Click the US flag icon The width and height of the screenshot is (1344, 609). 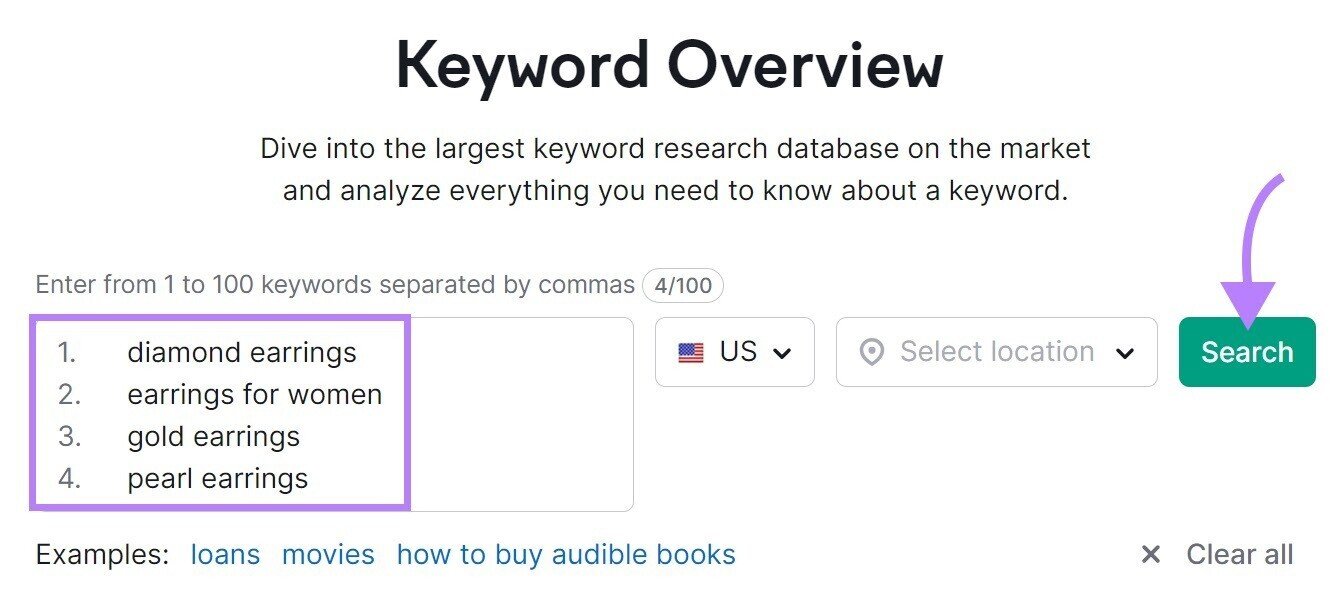692,351
